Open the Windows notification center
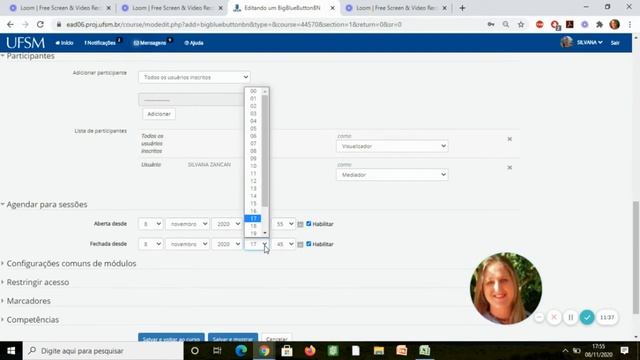This screenshot has height=360, width=640. [x=624, y=351]
